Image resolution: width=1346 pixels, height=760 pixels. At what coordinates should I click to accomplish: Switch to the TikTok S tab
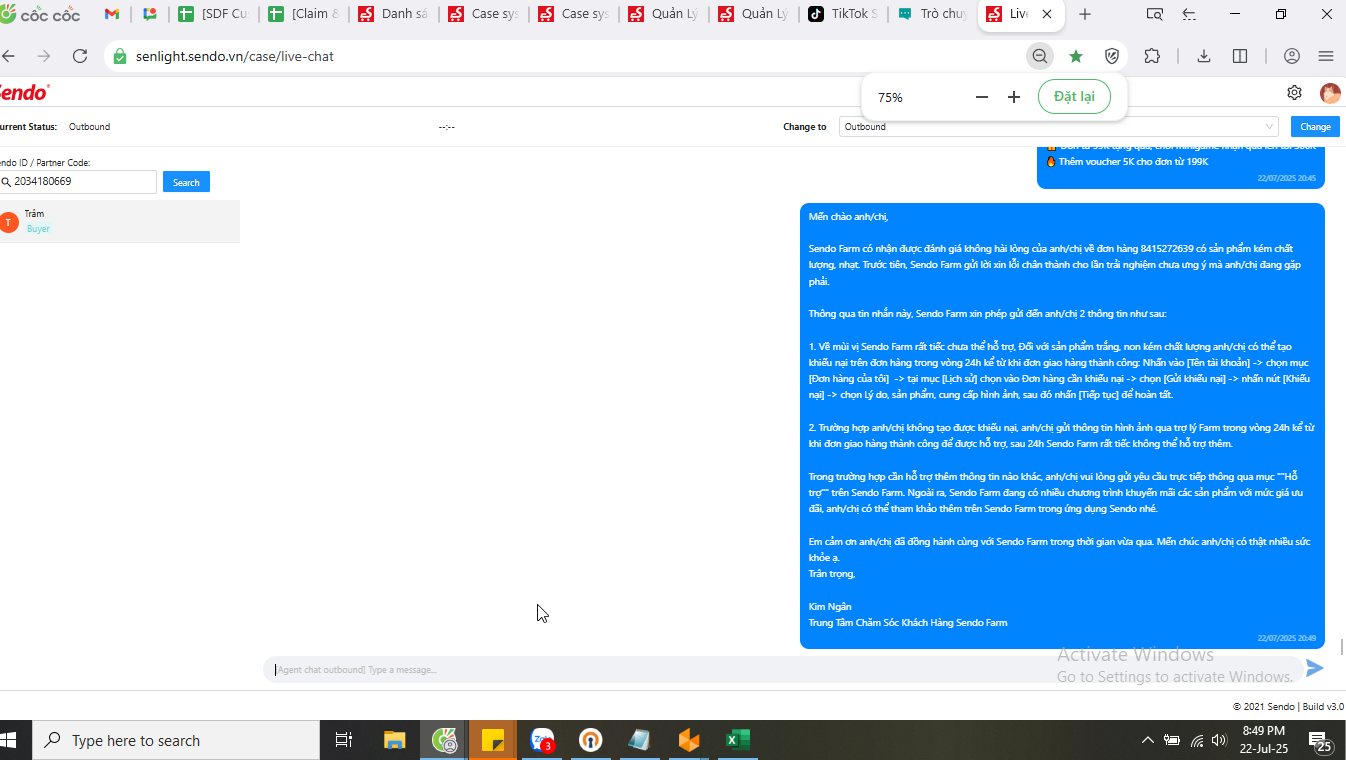pyautogui.click(x=843, y=14)
